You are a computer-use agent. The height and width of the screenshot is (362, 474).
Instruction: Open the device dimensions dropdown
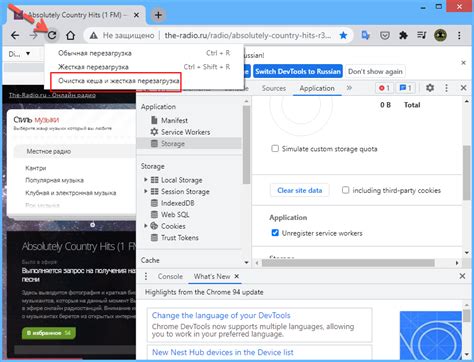pyautogui.click(x=19, y=54)
